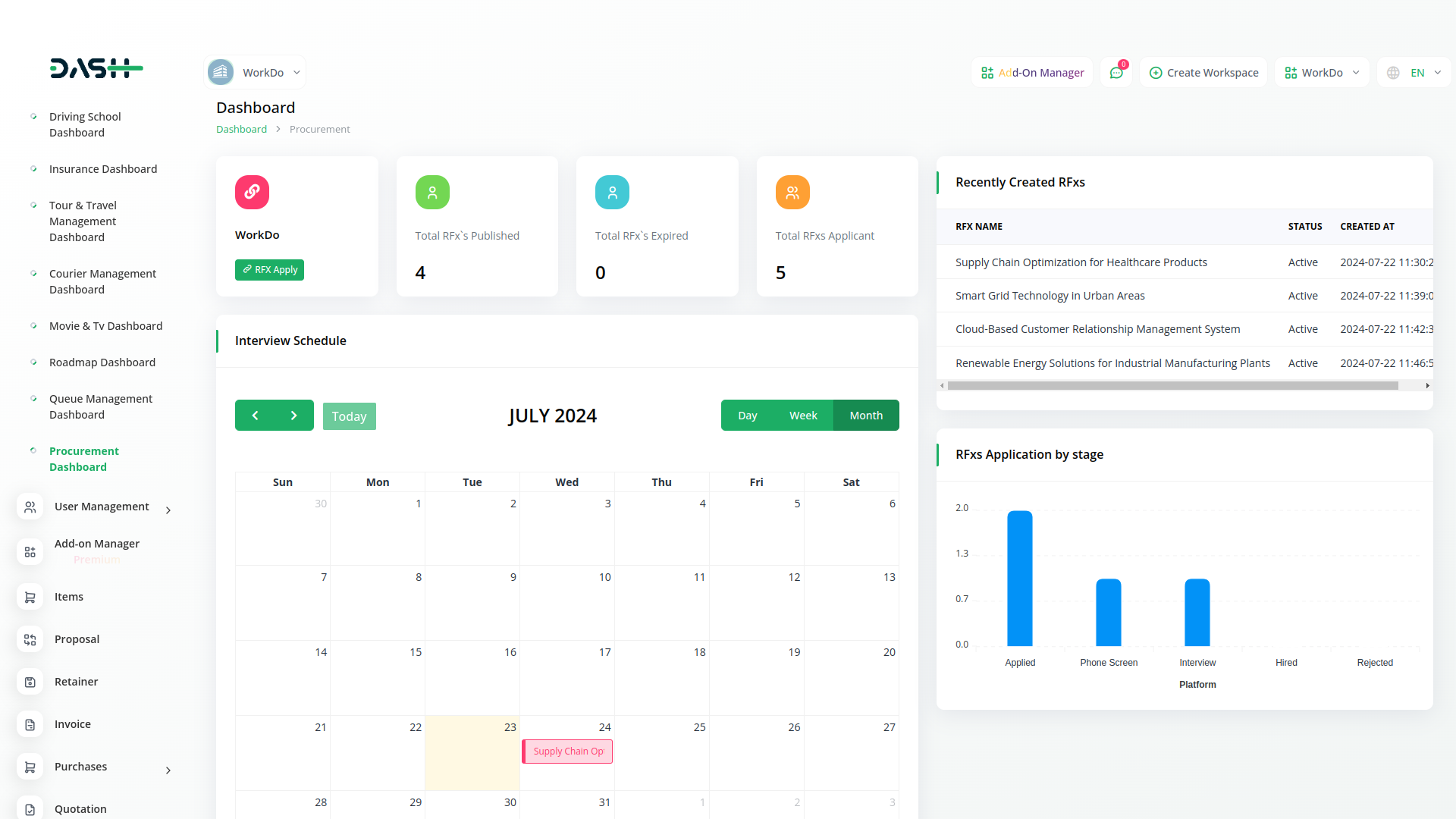Open the WorkDo workspace dropdown
Screen dimensions: 1456x819
pos(256,73)
